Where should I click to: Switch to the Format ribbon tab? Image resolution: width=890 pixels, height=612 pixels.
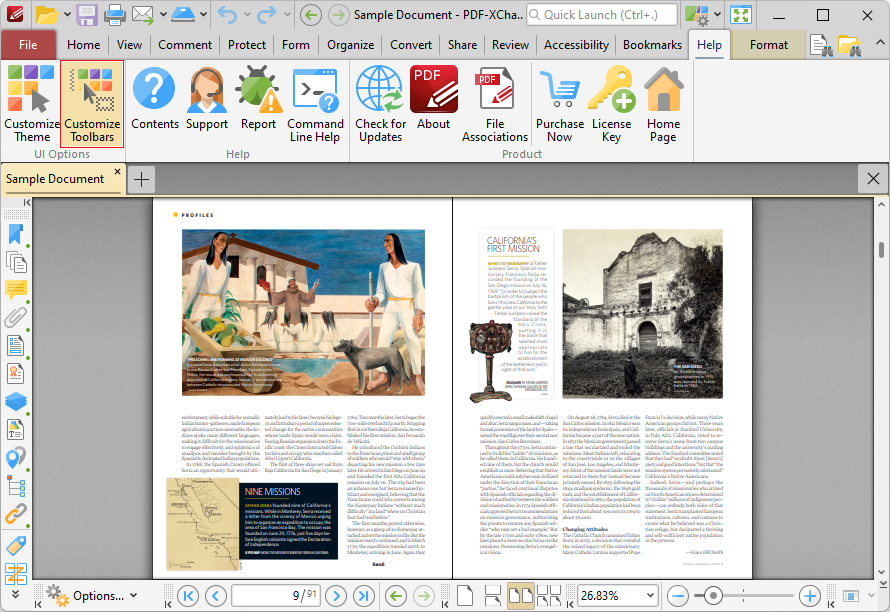[769, 45]
